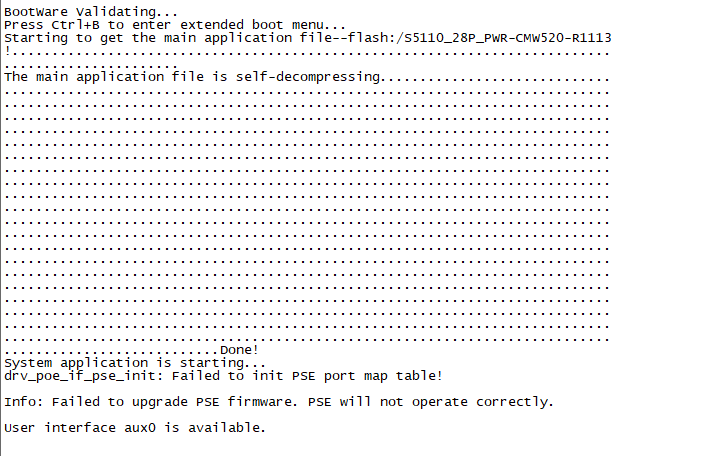Click the word BootWare on first line
Viewport: 718px width, 456px height.
(35, 11)
